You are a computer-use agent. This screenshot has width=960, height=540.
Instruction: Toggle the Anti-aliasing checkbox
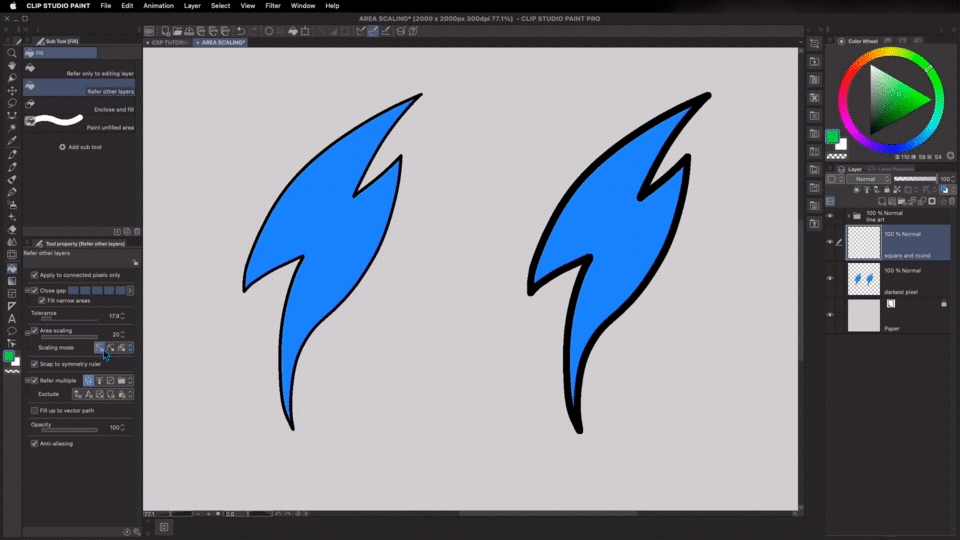[x=34, y=444]
